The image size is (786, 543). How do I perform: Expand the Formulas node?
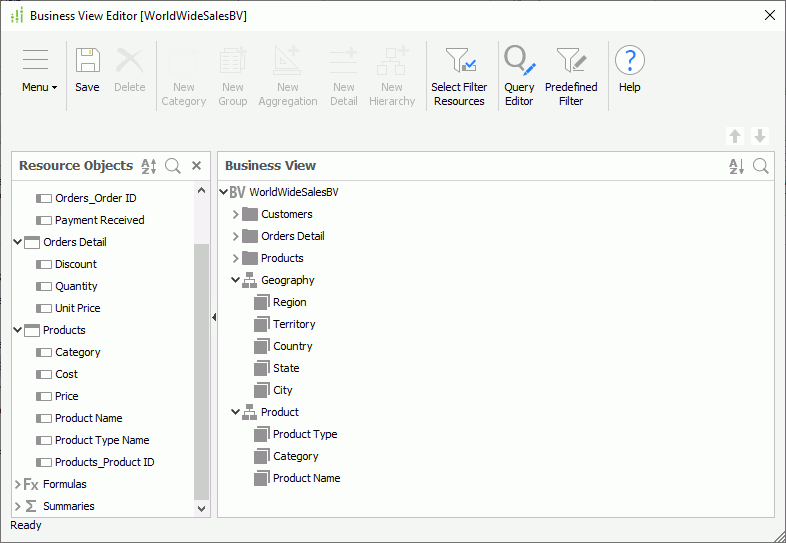click(18, 484)
